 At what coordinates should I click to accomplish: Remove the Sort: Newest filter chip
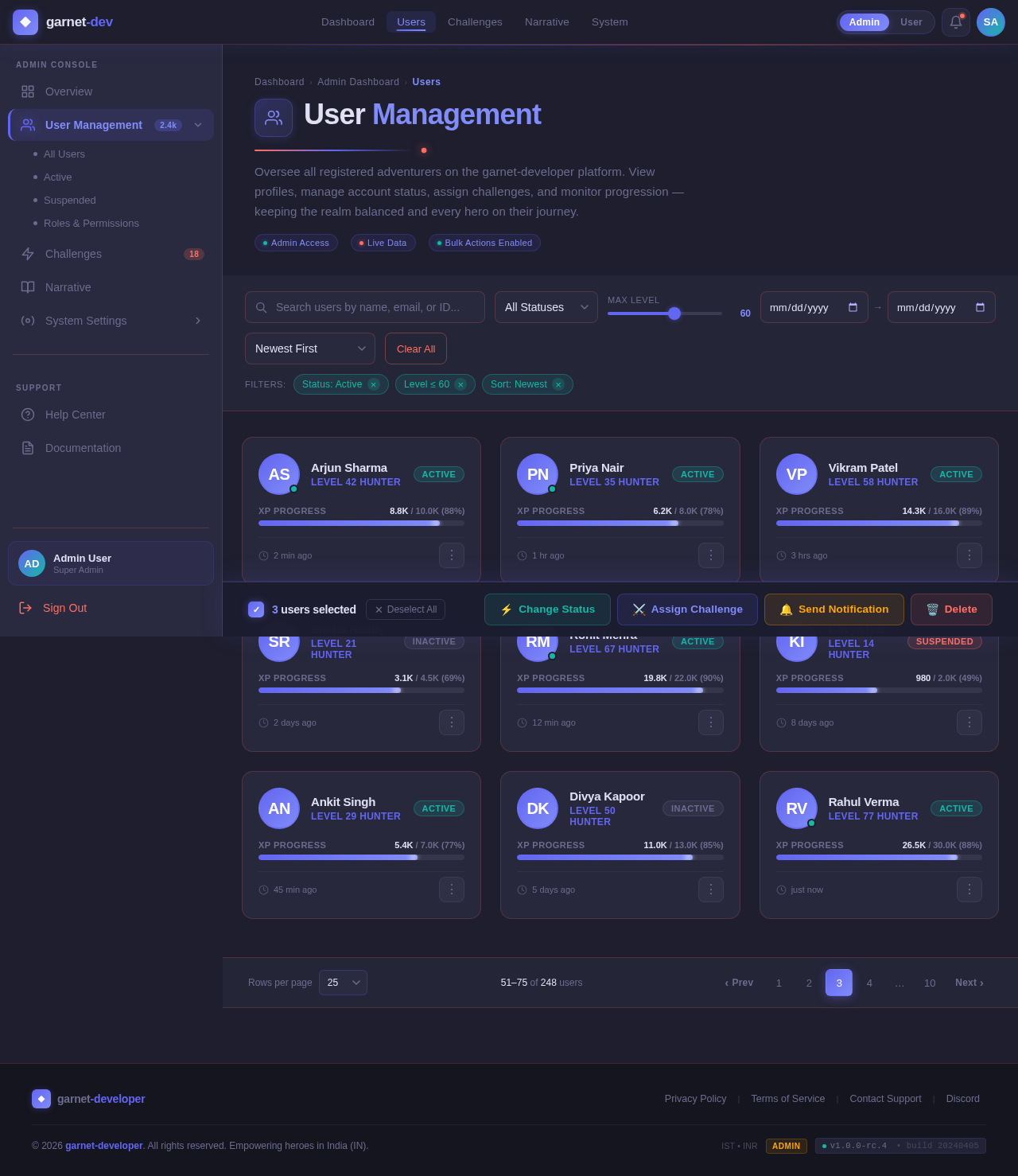pos(558,384)
